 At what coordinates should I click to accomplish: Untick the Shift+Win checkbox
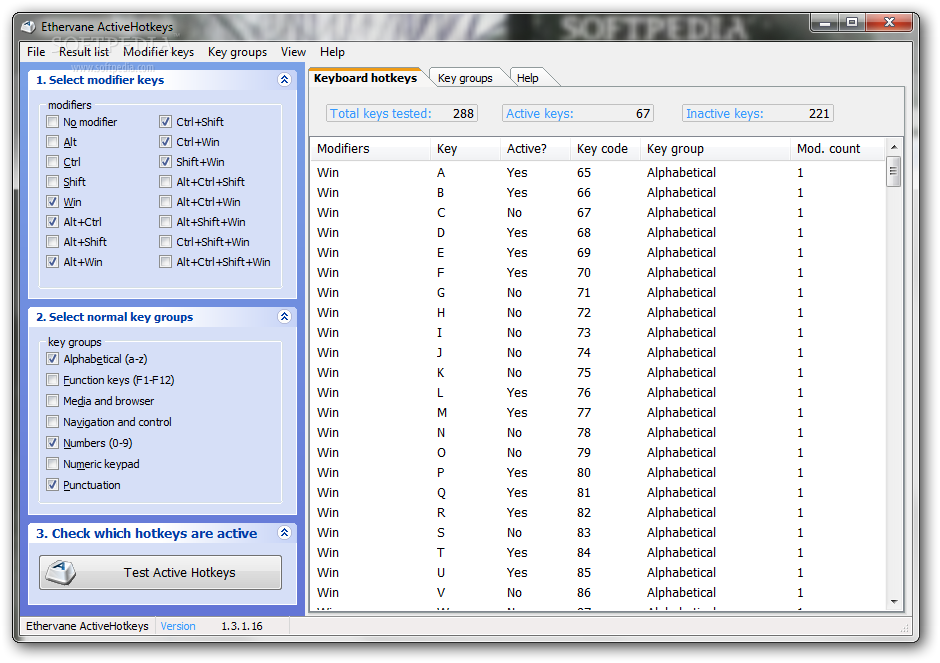pos(165,162)
